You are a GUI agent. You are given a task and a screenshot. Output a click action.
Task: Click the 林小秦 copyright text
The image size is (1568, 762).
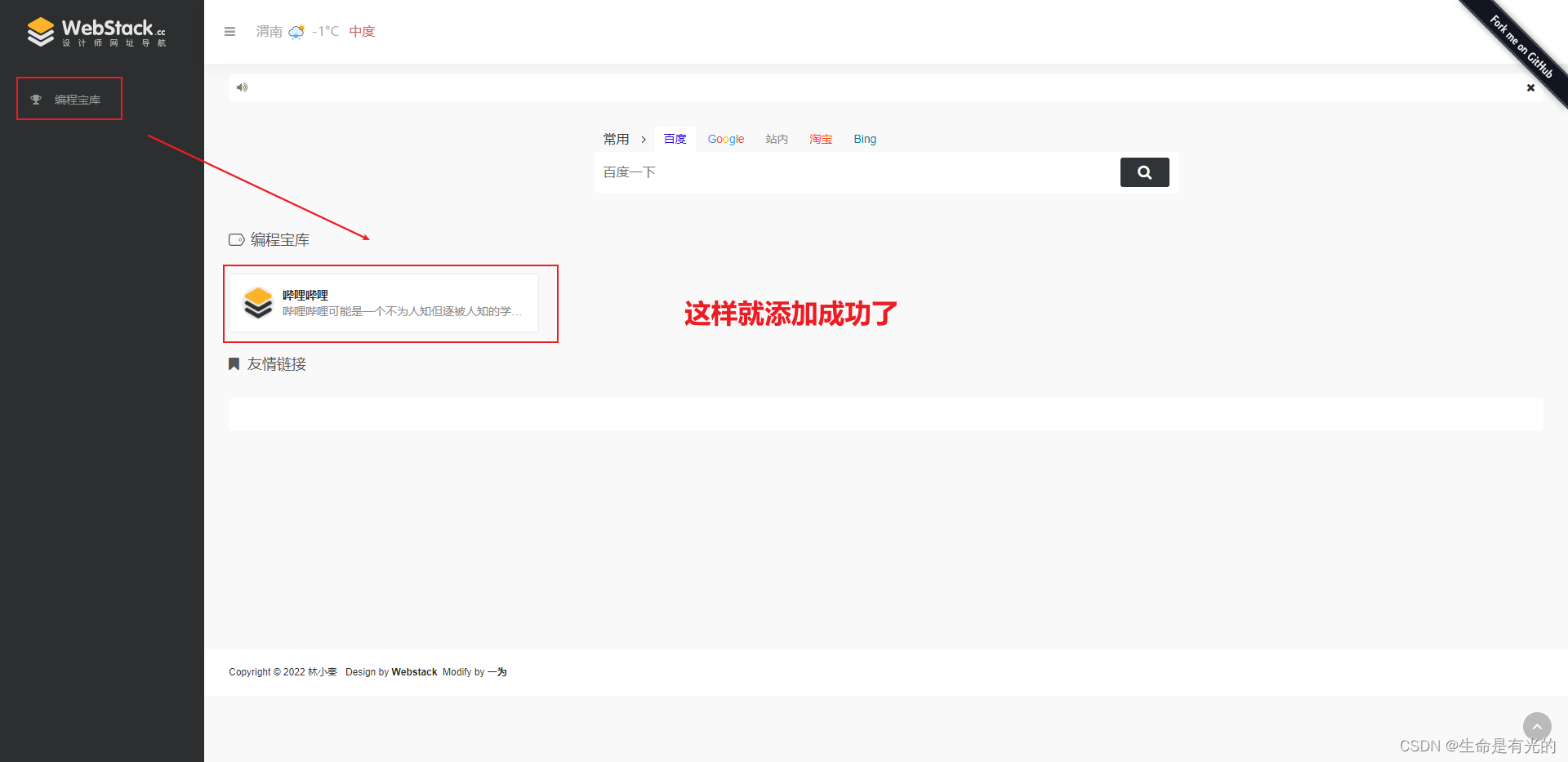322,672
